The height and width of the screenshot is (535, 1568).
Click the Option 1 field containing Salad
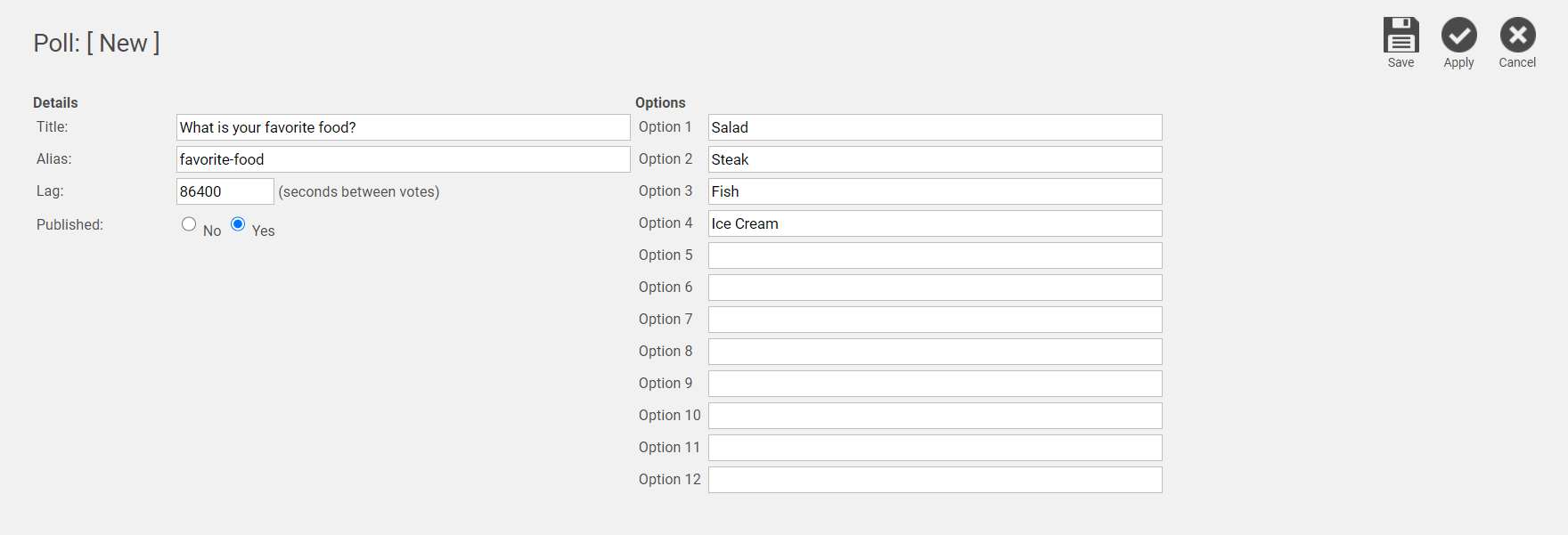(x=935, y=127)
